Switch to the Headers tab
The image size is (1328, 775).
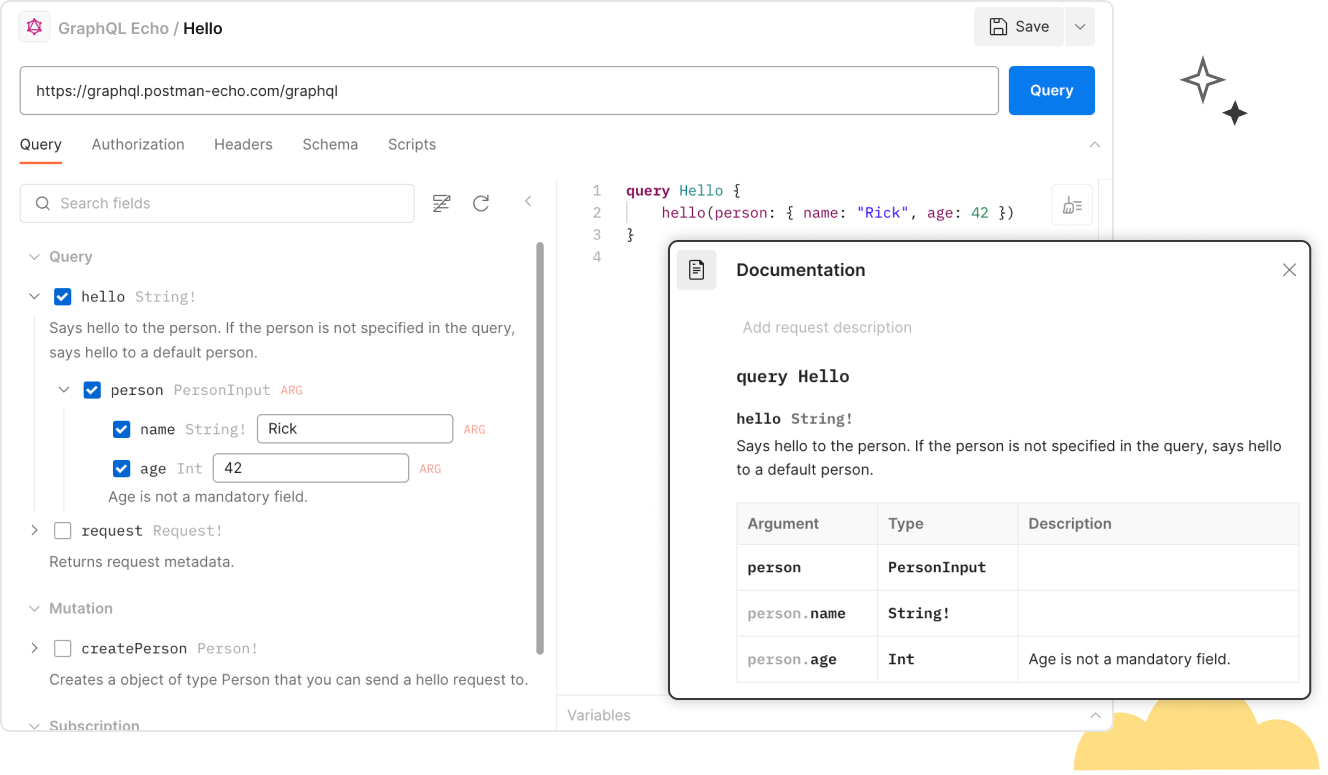point(243,144)
